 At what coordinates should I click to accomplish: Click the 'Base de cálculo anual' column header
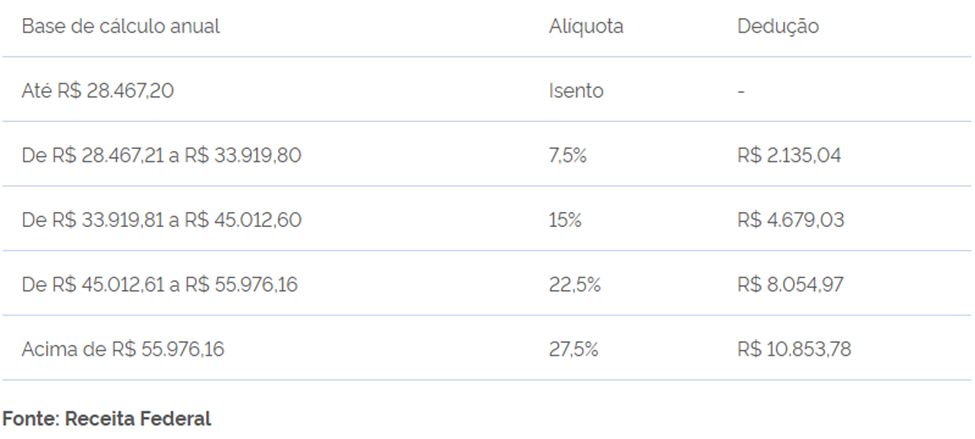pyautogui.click(x=121, y=27)
